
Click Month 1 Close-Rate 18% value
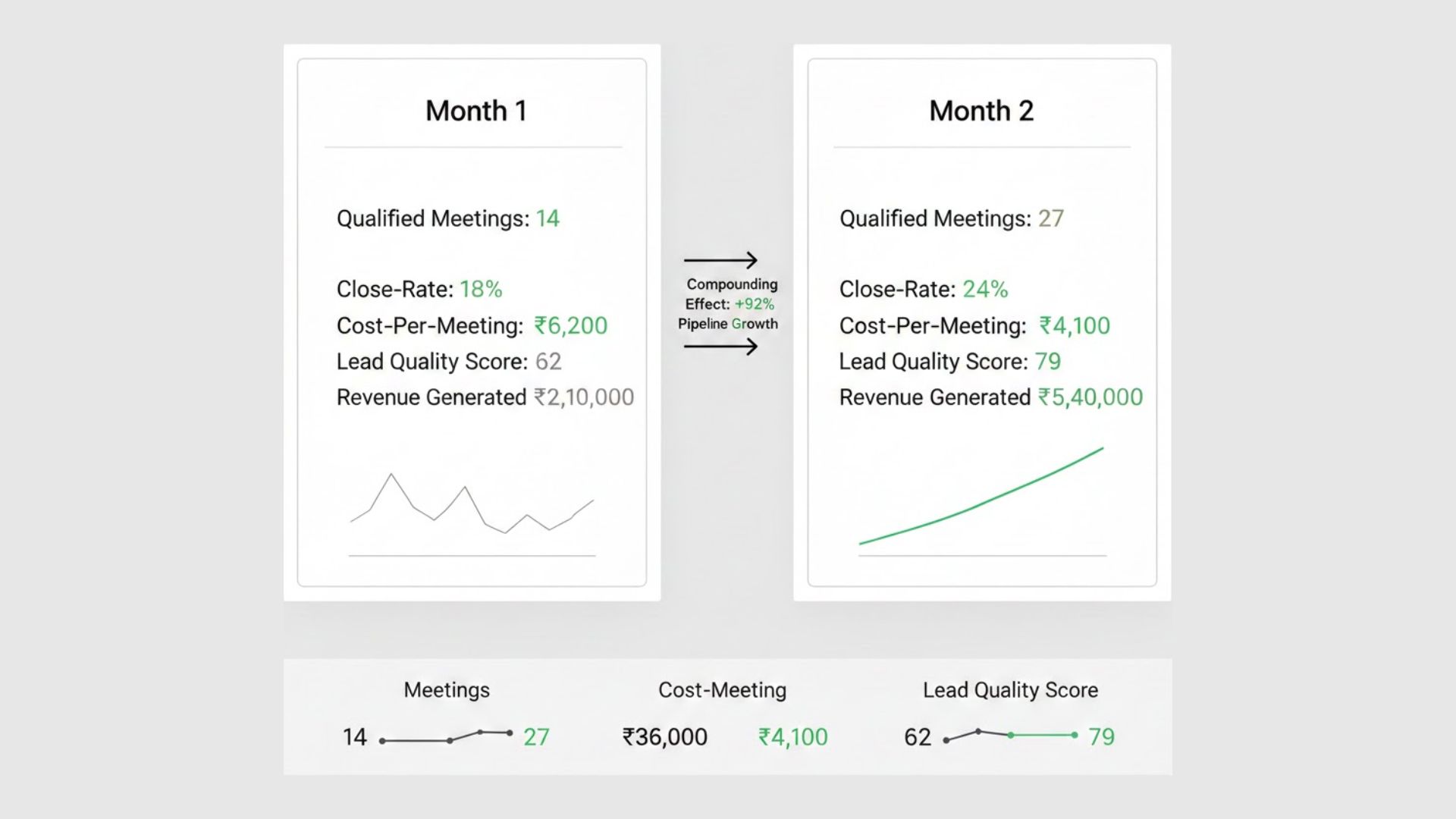481,289
